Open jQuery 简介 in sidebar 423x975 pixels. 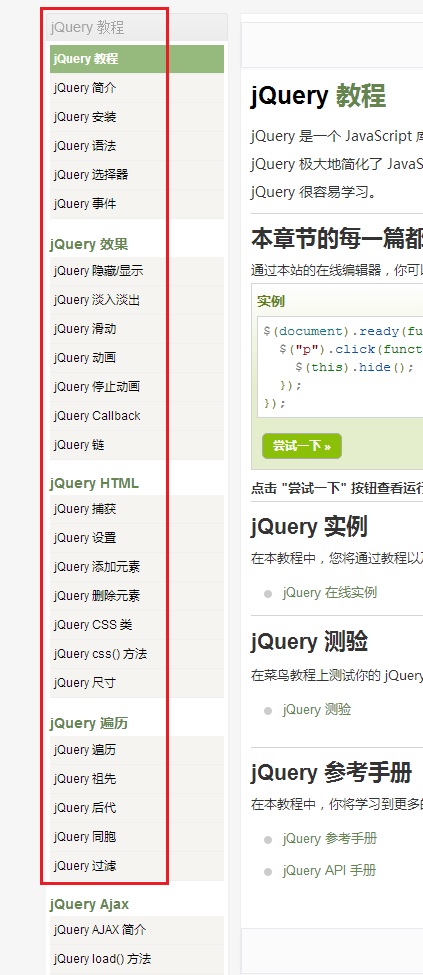137,88
